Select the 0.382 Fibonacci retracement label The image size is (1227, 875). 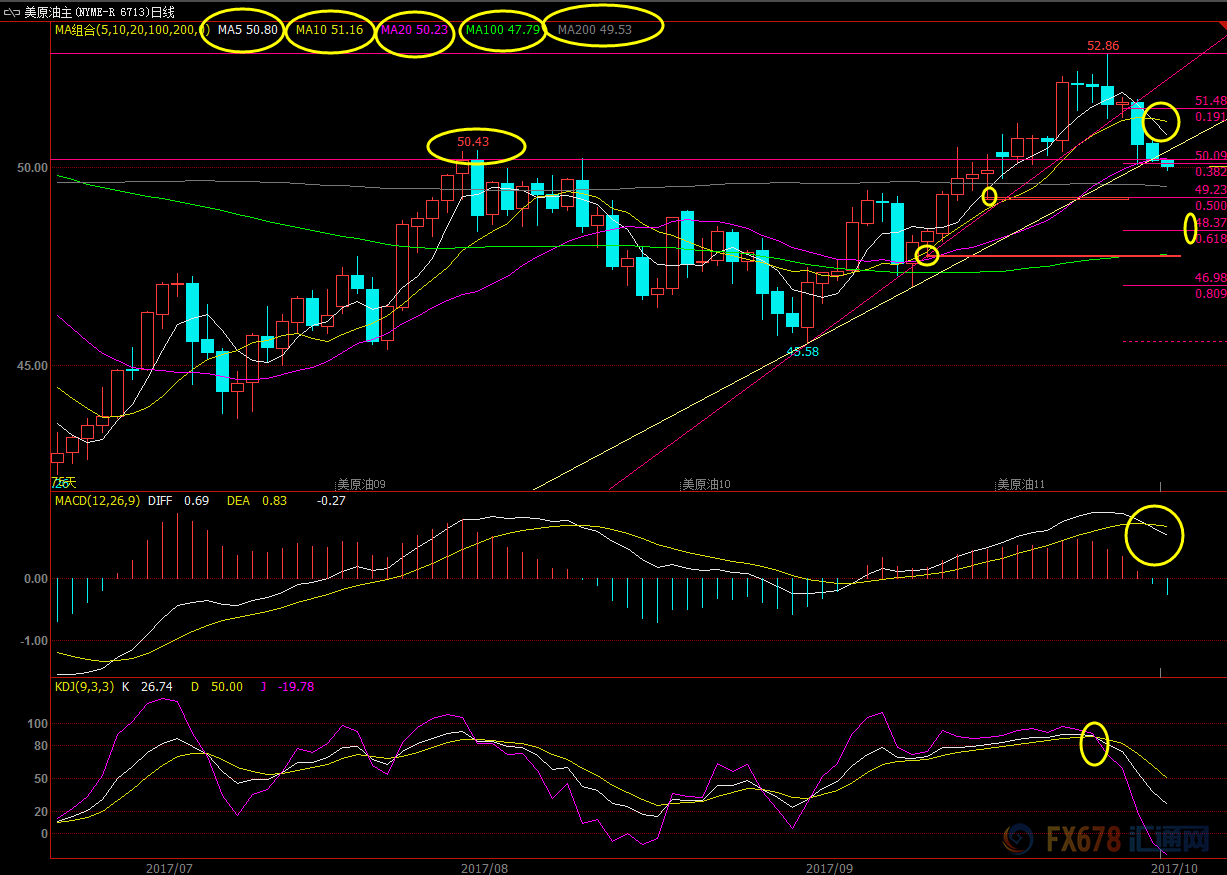pyautogui.click(x=1210, y=172)
